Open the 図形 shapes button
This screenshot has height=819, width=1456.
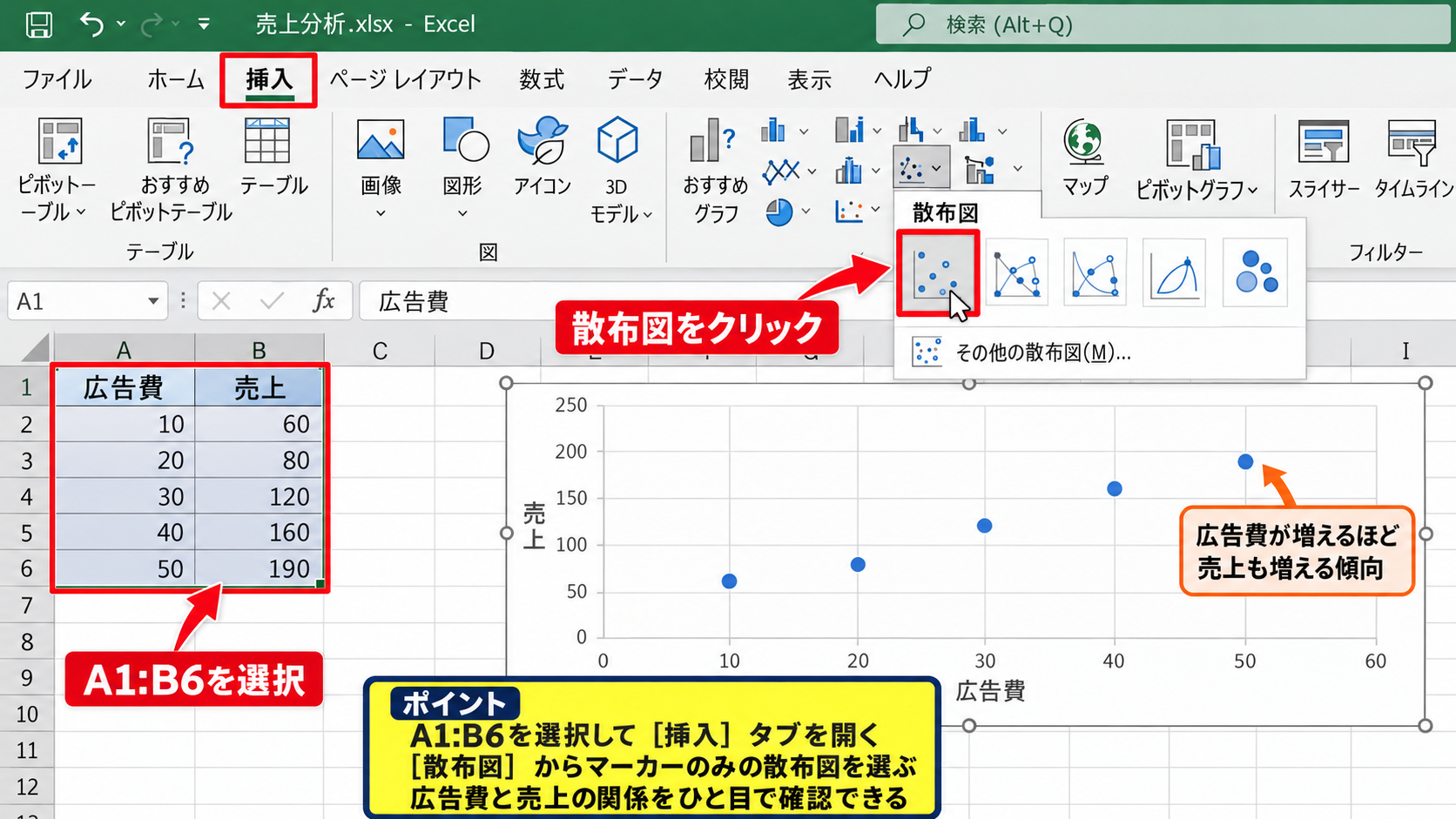(465, 139)
